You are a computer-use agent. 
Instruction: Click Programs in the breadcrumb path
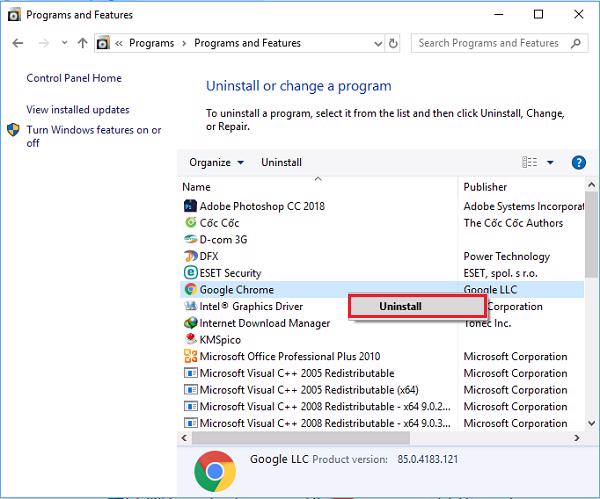point(152,43)
